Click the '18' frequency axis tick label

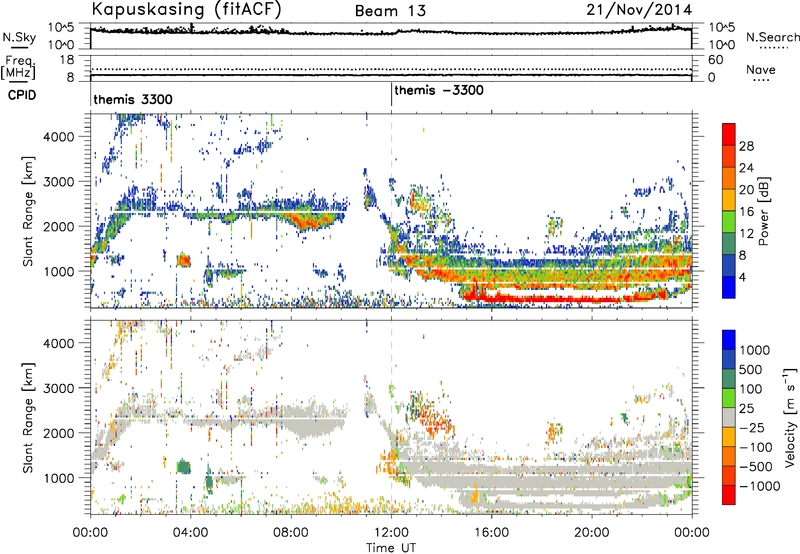click(x=67, y=60)
